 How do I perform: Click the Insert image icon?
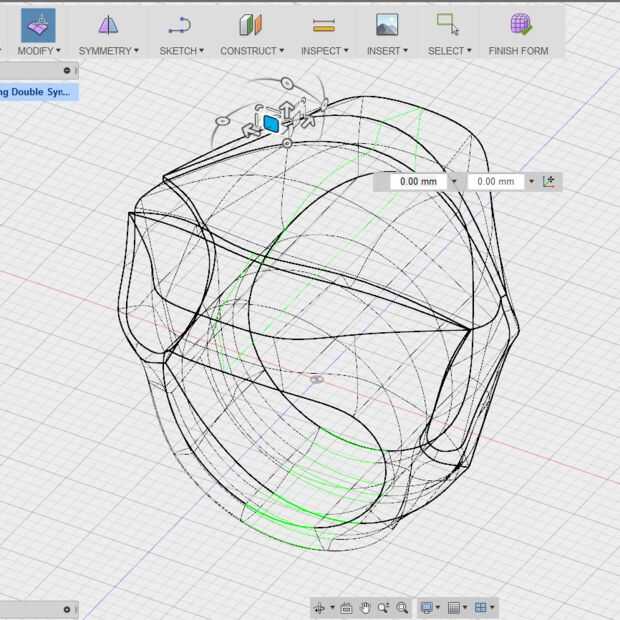(387, 25)
